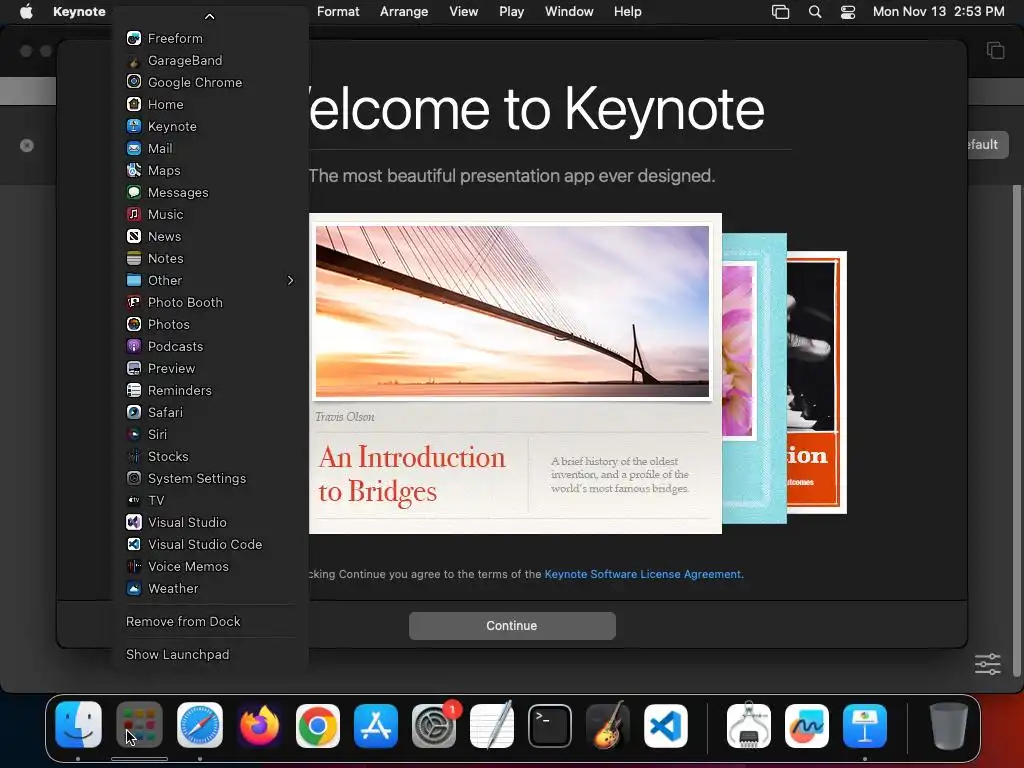Launch GarageBand from the app list menu
The image size is (1024, 768).
tap(210, 61)
